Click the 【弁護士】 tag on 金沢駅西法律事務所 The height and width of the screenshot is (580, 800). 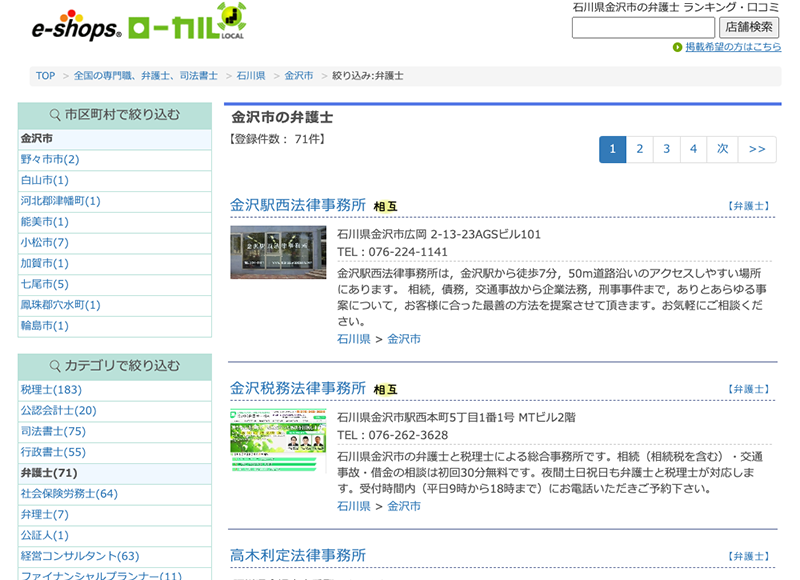point(748,207)
